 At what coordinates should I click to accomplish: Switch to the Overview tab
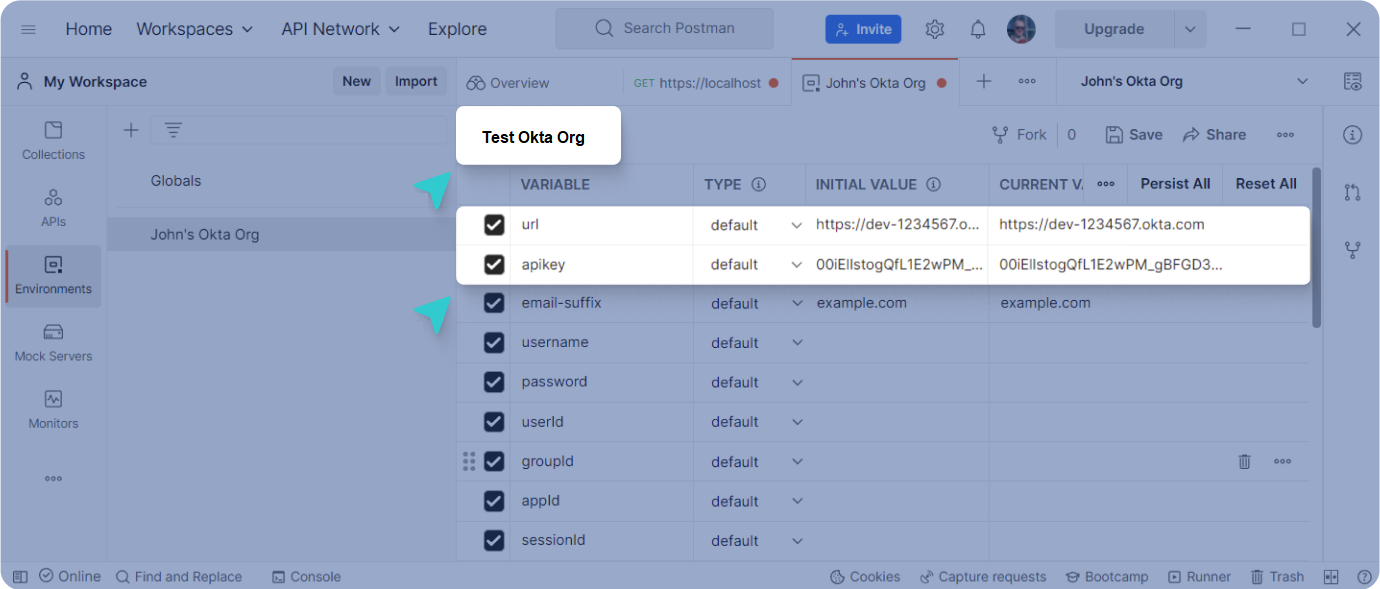[x=508, y=83]
